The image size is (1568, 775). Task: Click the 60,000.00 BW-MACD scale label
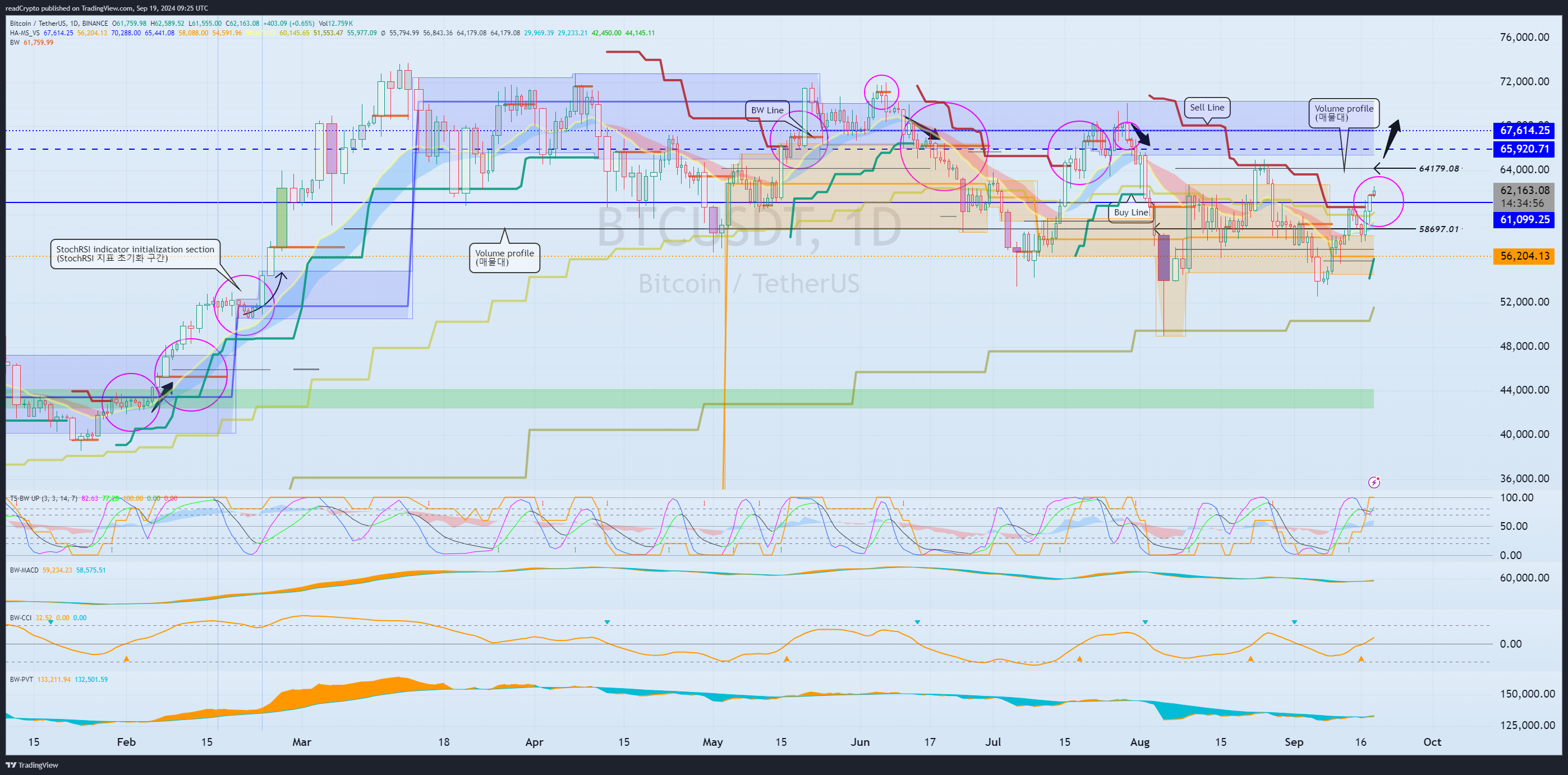tap(1524, 577)
